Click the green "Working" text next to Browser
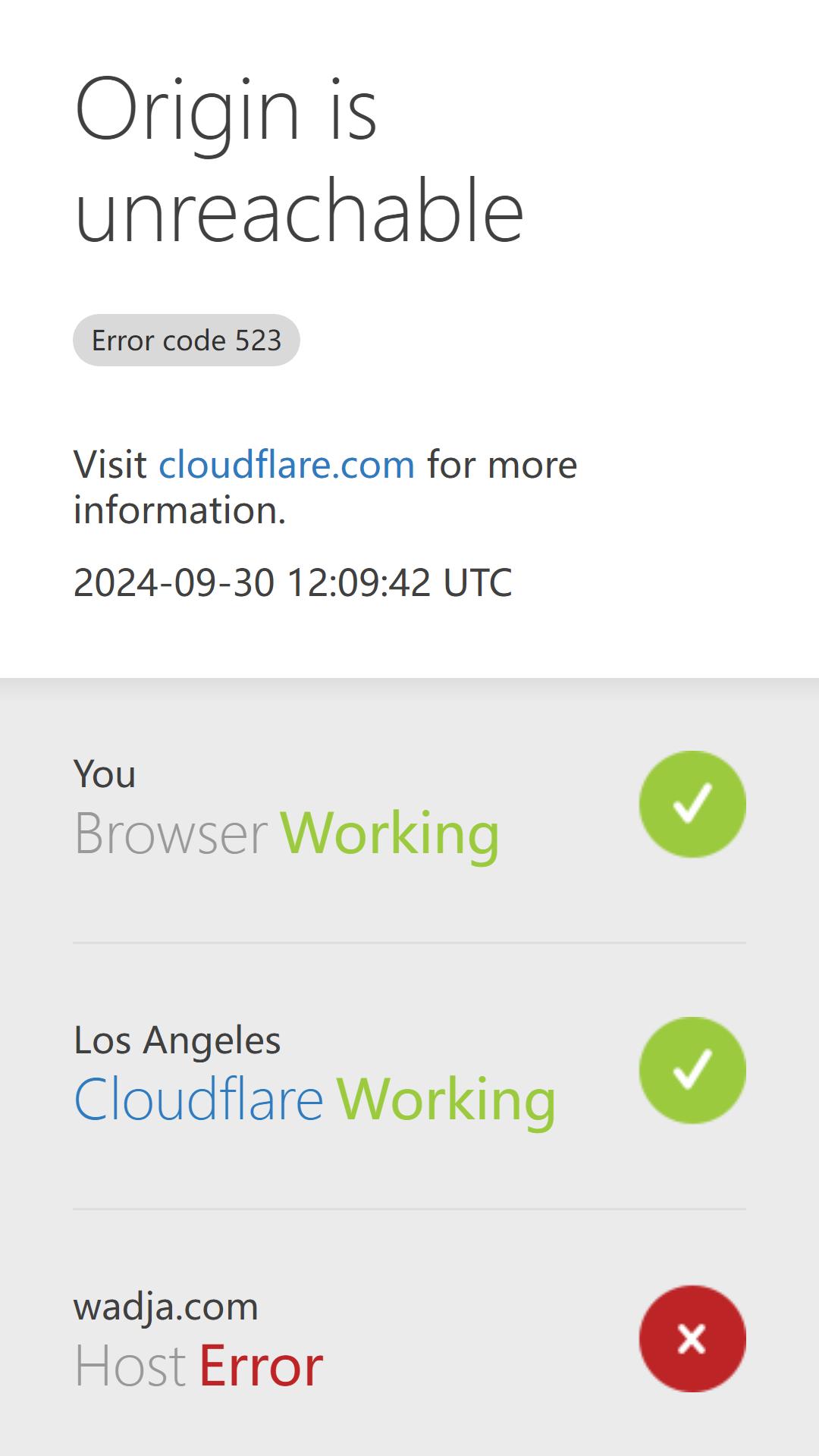This screenshot has height=1456, width=819. coord(390,833)
